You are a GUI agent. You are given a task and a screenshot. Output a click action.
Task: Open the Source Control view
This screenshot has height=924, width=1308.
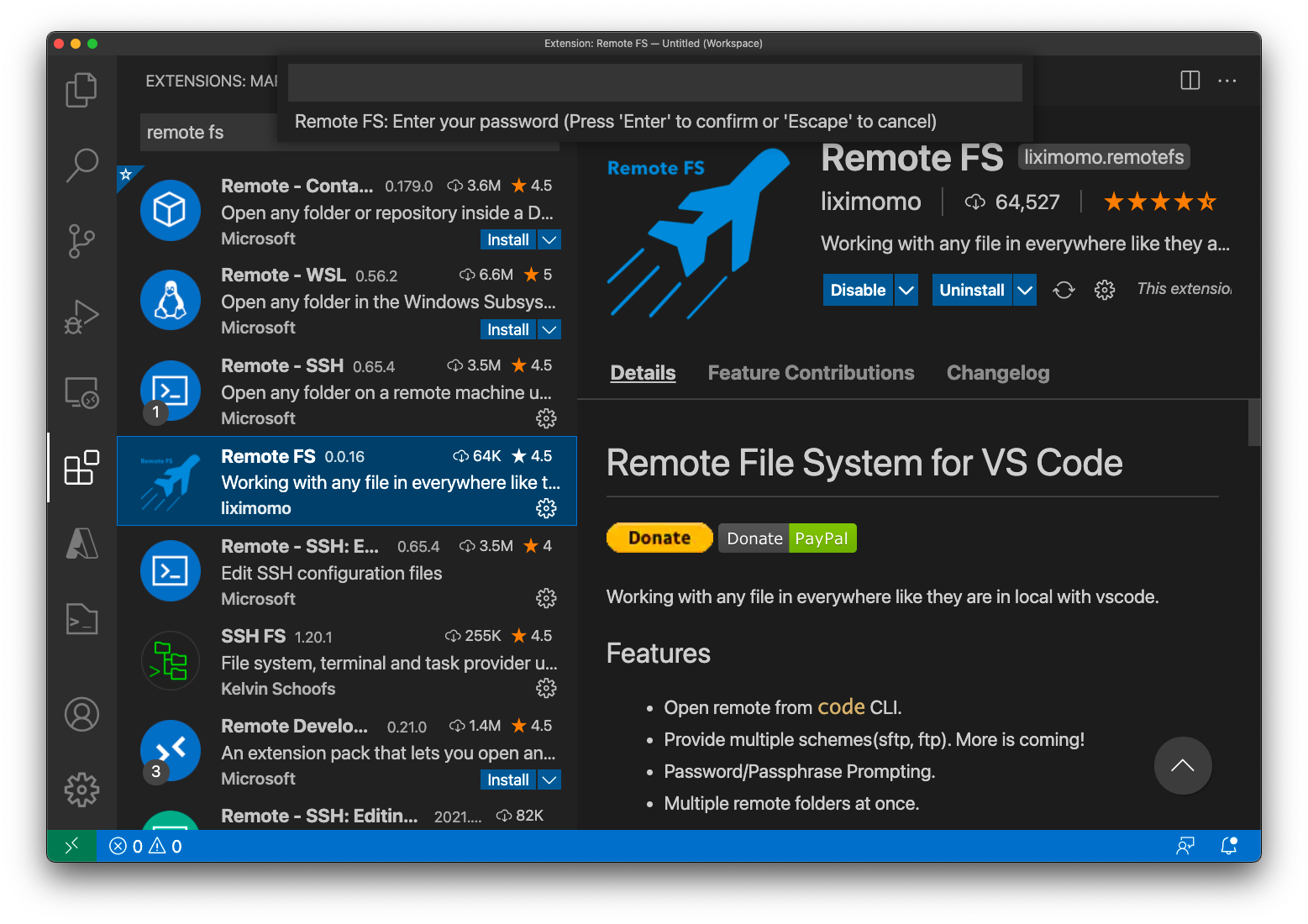coord(81,241)
